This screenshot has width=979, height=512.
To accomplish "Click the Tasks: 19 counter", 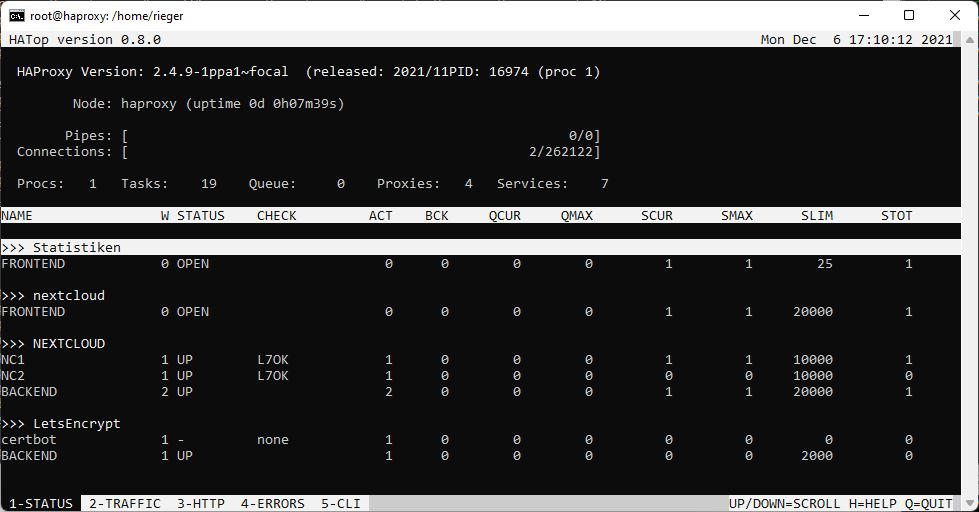I will pyautogui.click(x=169, y=184).
